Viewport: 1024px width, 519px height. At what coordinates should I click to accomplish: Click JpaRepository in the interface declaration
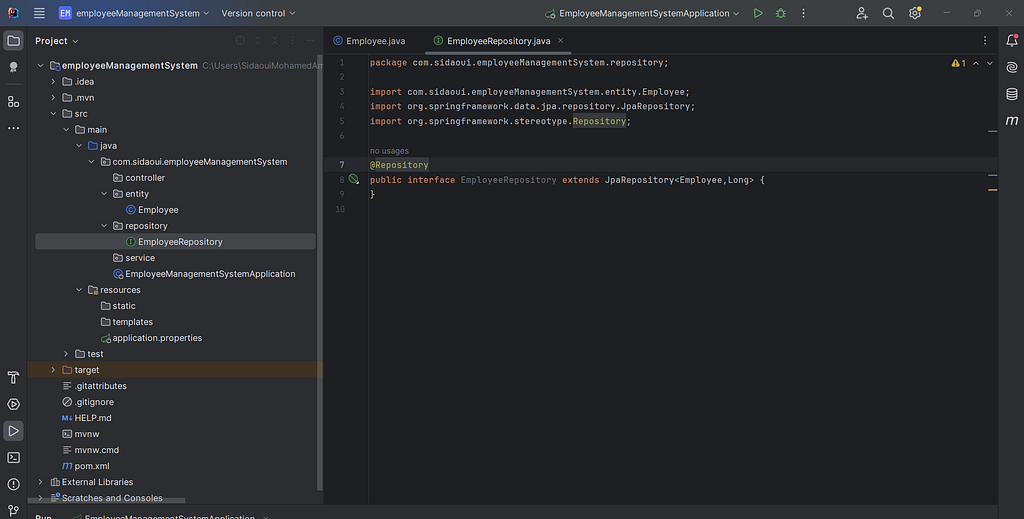click(x=639, y=180)
